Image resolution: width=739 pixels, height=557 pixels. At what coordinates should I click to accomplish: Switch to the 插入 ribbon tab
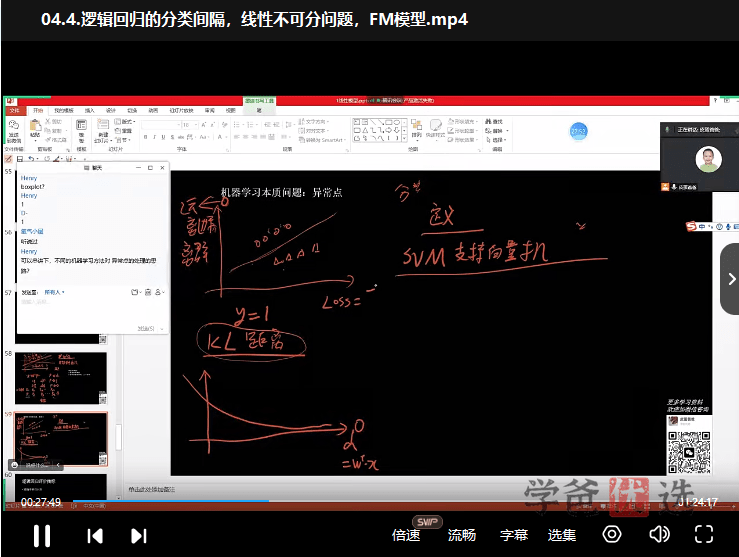coord(89,110)
